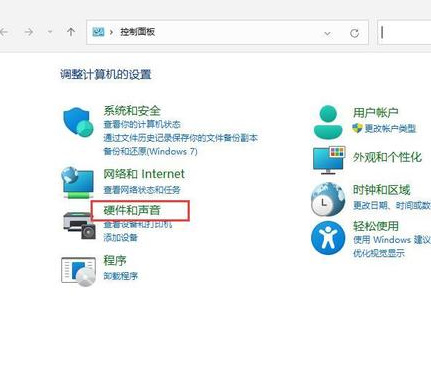Screen dimensions: 431x384
Task: Click into the Control Panel search box
Action: (405, 32)
